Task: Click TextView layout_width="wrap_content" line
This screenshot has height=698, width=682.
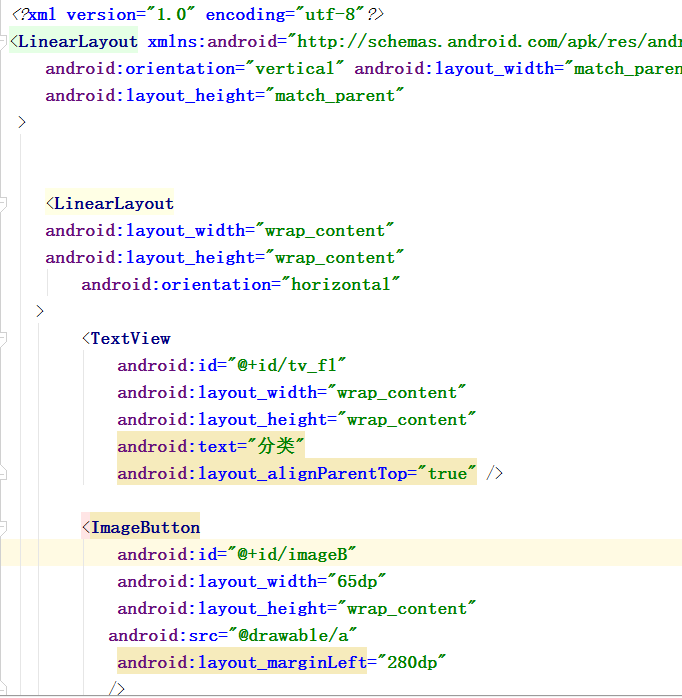Action: pos(292,393)
